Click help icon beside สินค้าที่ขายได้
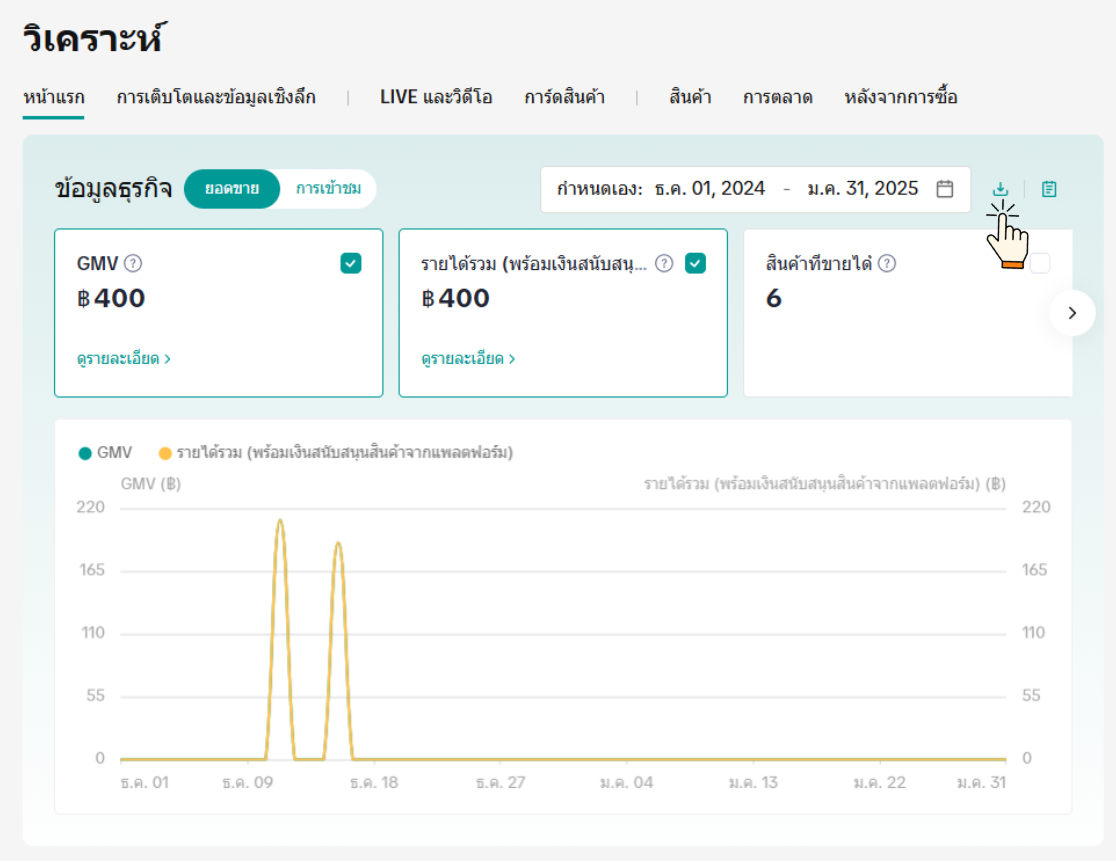Image resolution: width=1116 pixels, height=866 pixels. pyautogui.click(x=886, y=264)
